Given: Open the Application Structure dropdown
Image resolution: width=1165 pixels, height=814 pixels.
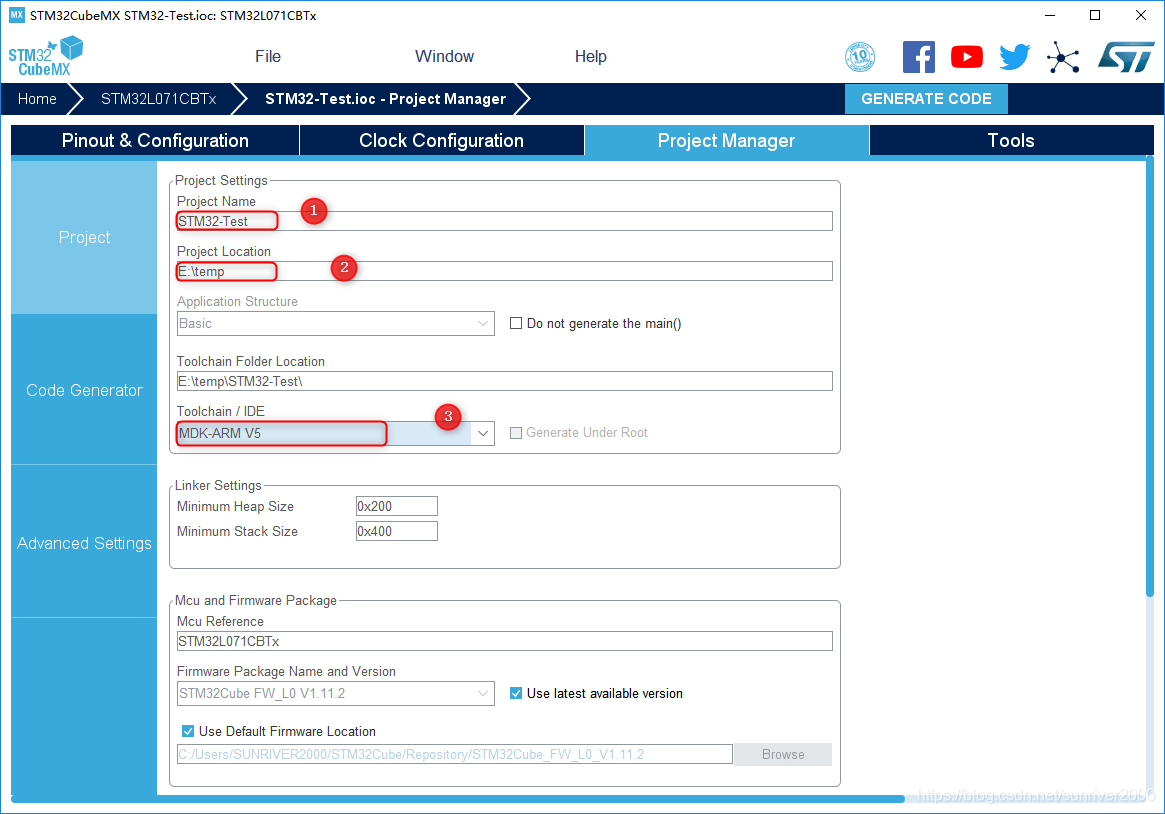Looking at the screenshot, I should (335, 323).
